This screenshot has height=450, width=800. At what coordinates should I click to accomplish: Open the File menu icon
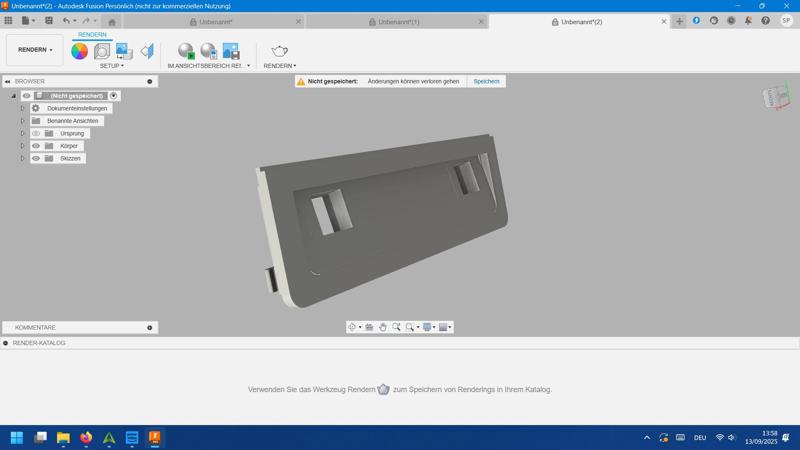pos(26,21)
